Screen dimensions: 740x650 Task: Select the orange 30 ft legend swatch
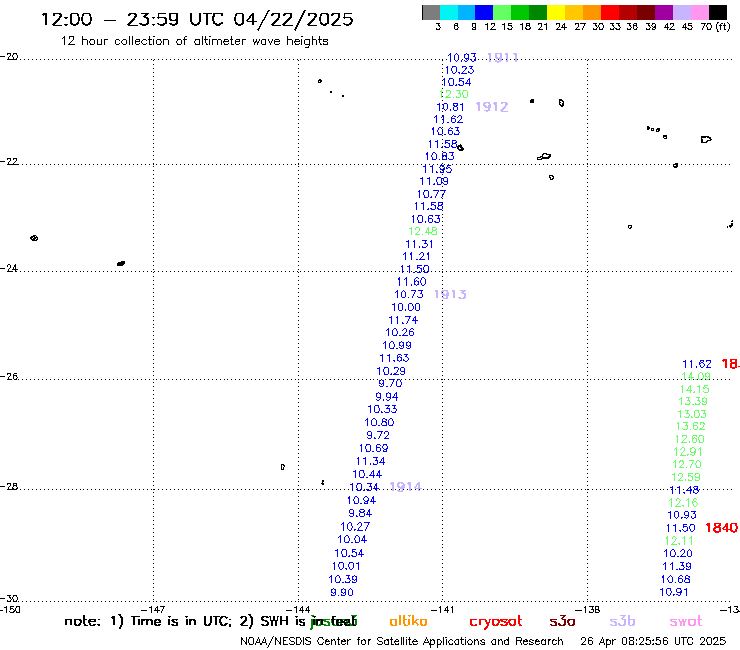pyautogui.click(x=592, y=12)
